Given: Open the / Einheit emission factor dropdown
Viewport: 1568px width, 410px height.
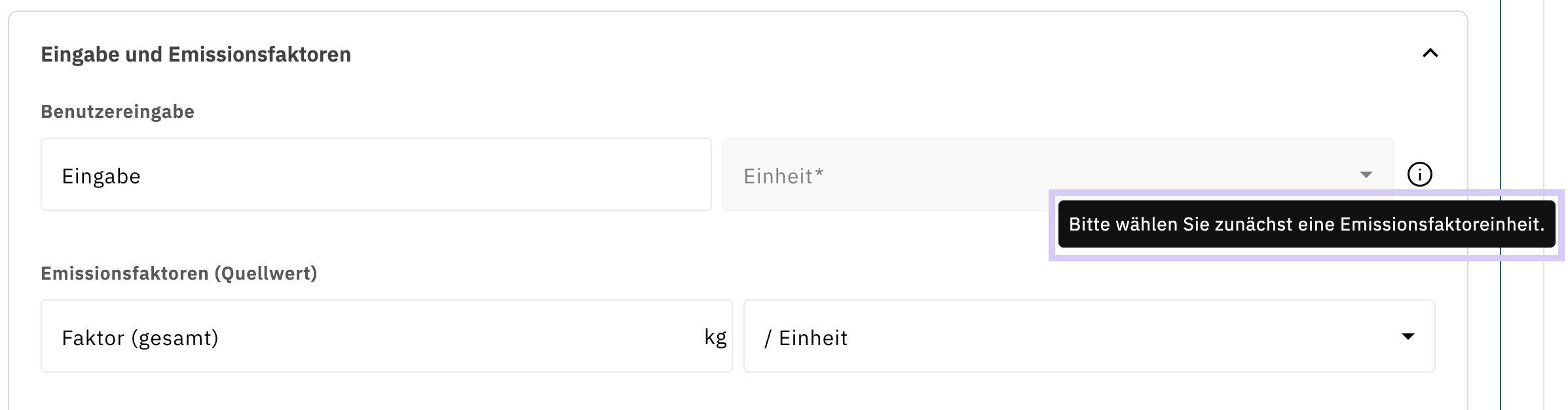Looking at the screenshot, I should click(1089, 337).
